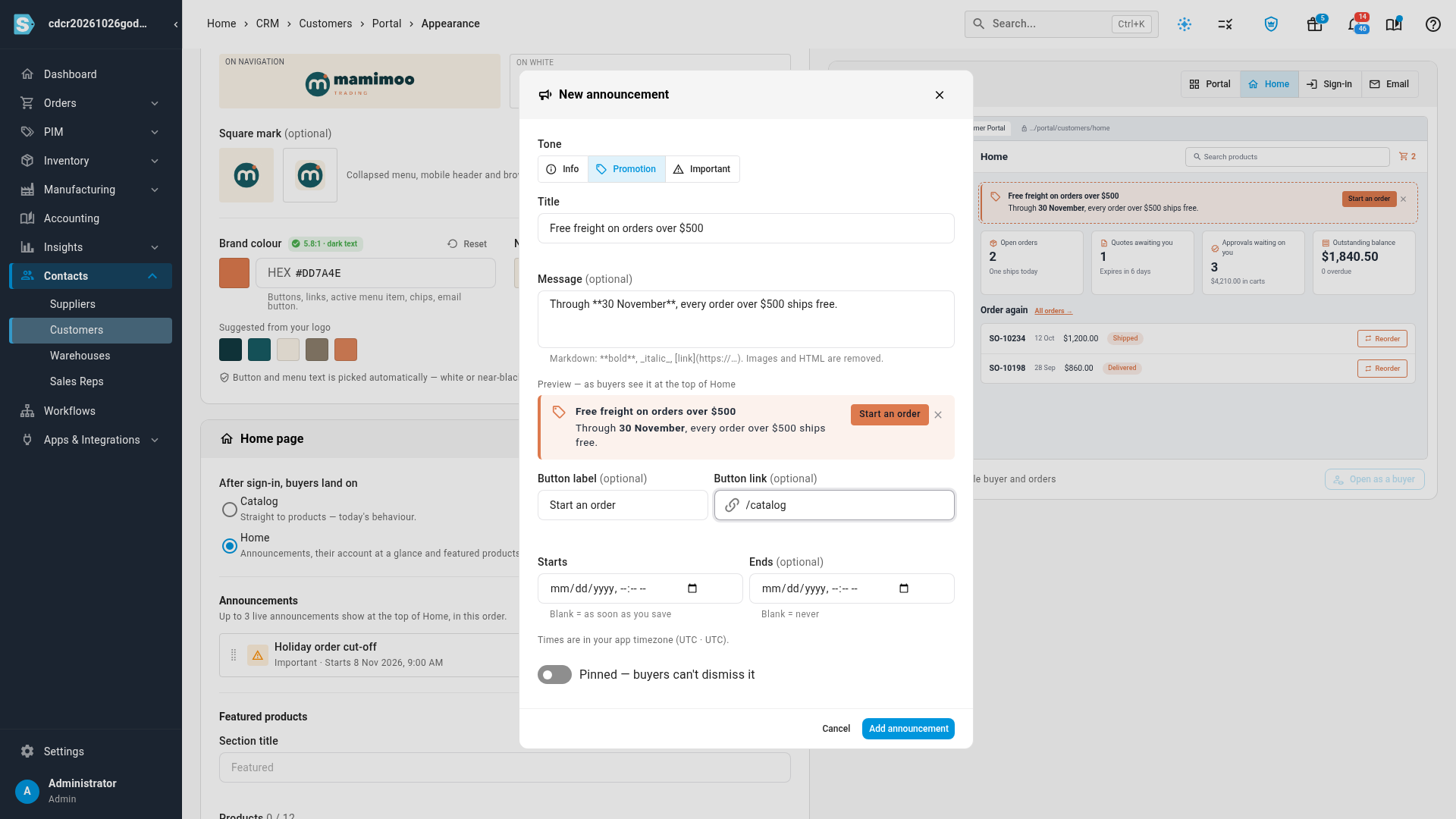Select Catalog landing page radio
This screenshot has height=819, width=1456.
click(229, 510)
